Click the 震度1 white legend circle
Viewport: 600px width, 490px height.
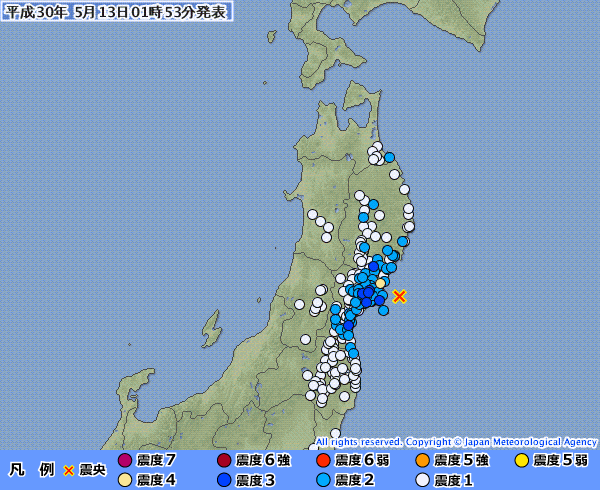pos(422,480)
